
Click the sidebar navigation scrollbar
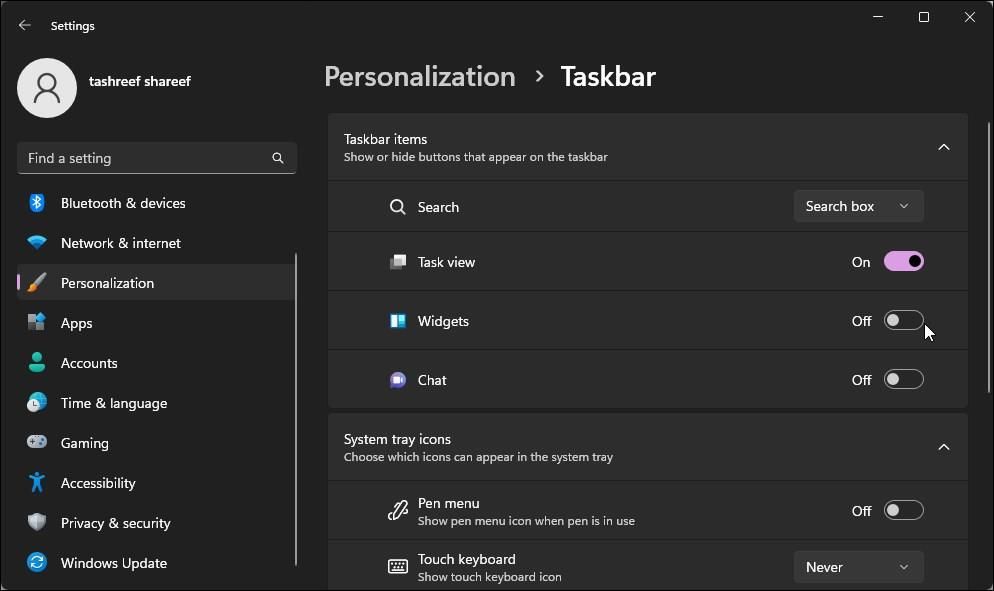coord(296,409)
